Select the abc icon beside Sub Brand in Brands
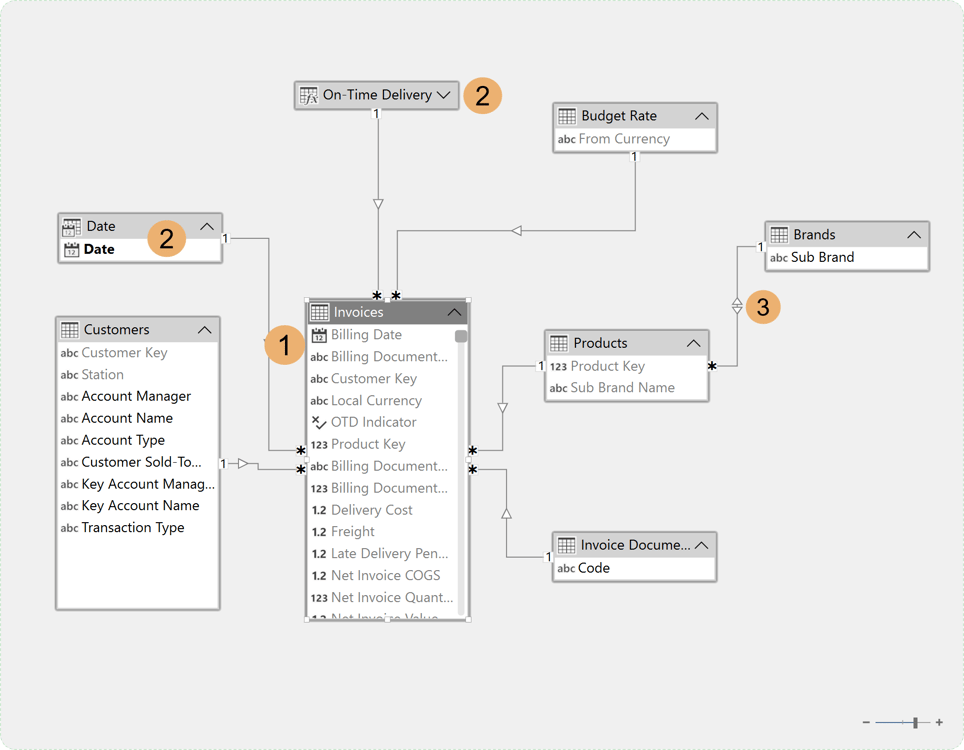Viewport: 964px width, 750px height. point(779,257)
